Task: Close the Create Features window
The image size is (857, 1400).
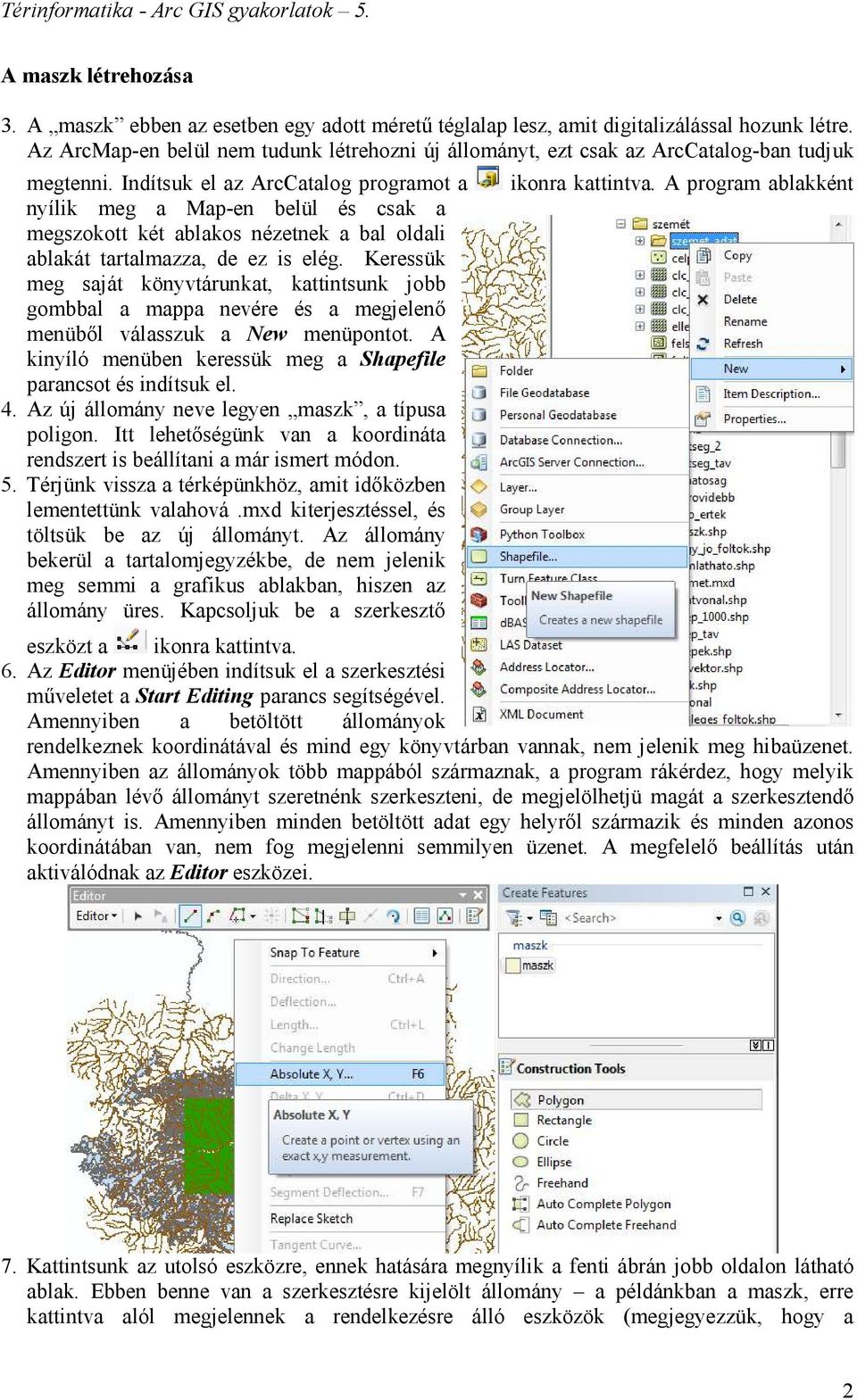Action: tap(766, 891)
